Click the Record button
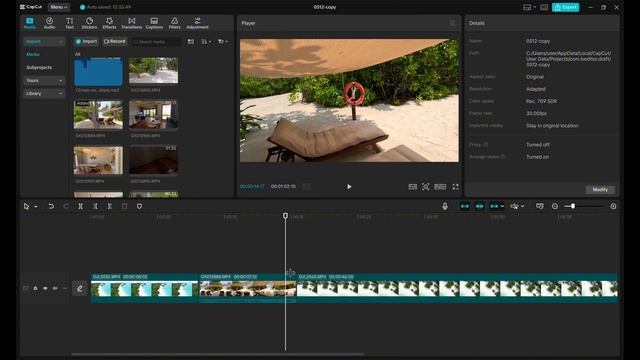640x360 pixels. pos(115,41)
